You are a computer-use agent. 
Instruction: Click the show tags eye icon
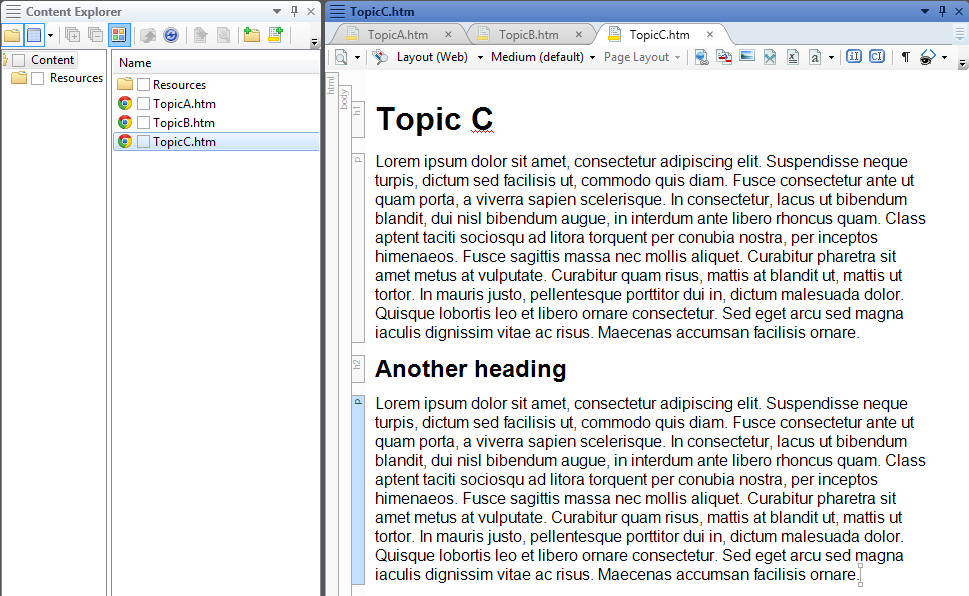pos(927,57)
